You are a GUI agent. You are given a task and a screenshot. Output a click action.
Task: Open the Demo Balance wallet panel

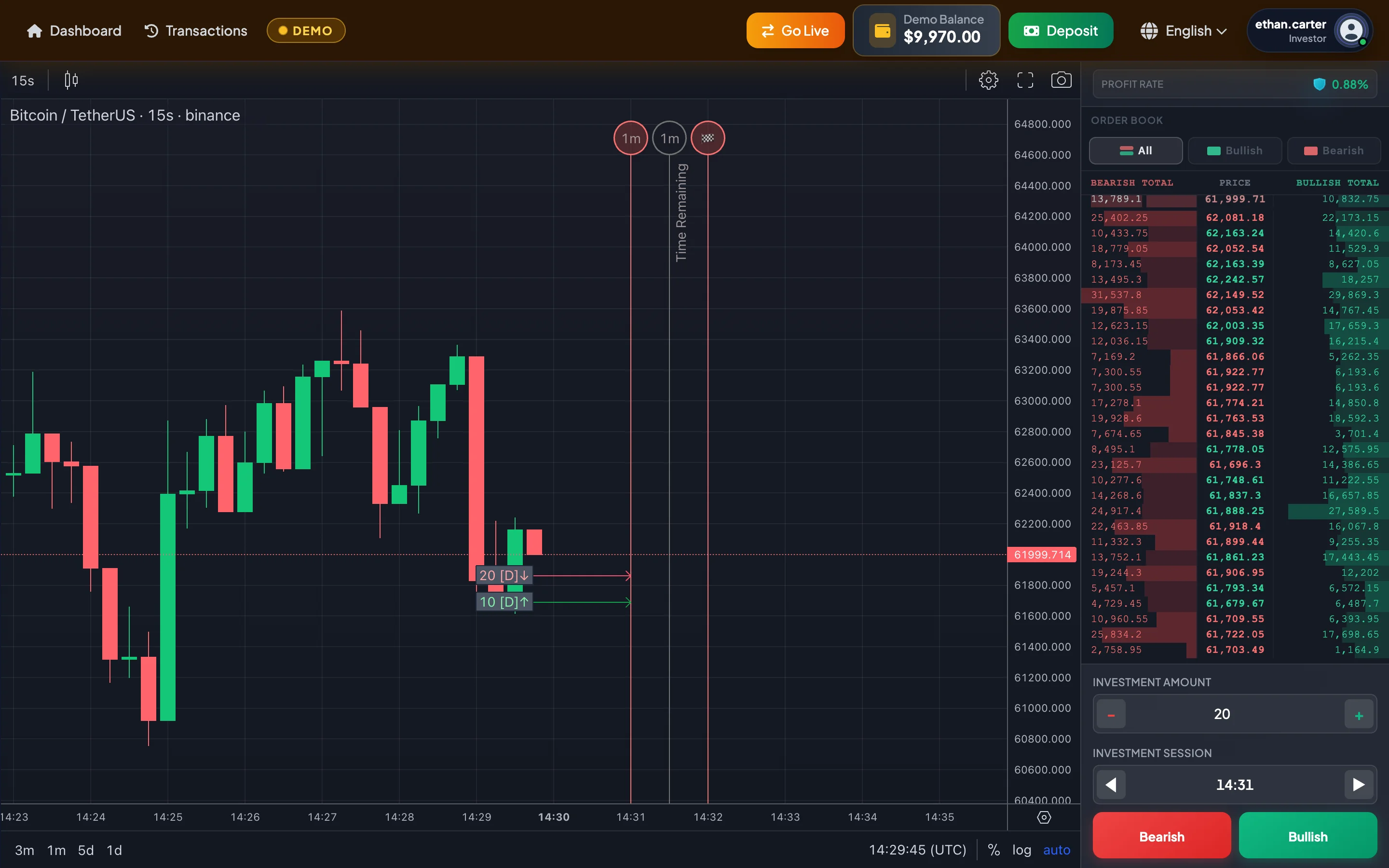926,30
